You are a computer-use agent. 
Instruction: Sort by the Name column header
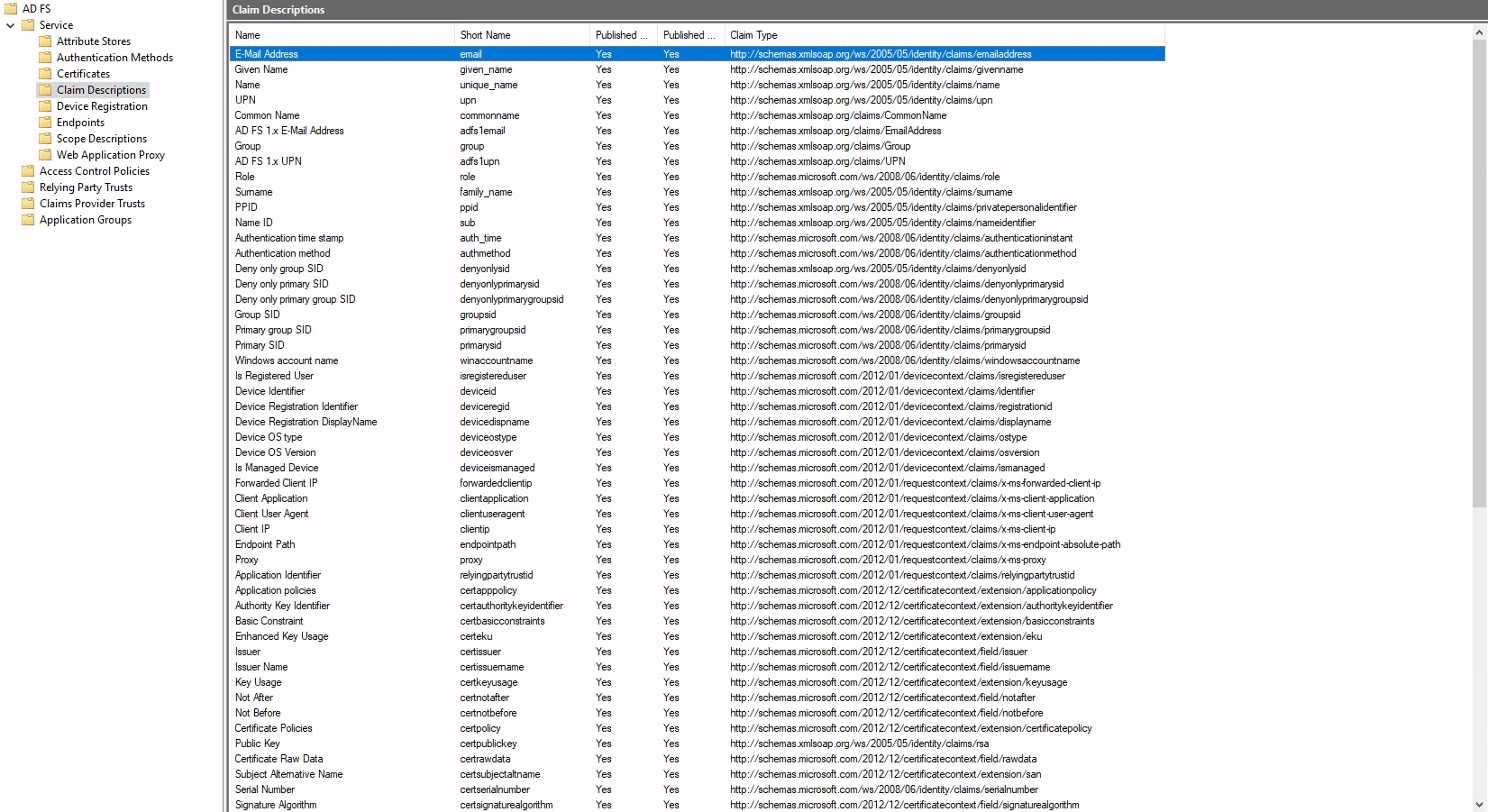coord(342,35)
